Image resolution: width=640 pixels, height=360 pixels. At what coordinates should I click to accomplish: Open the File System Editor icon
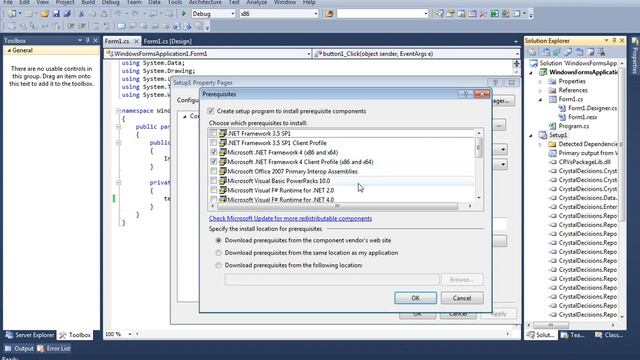point(546,52)
